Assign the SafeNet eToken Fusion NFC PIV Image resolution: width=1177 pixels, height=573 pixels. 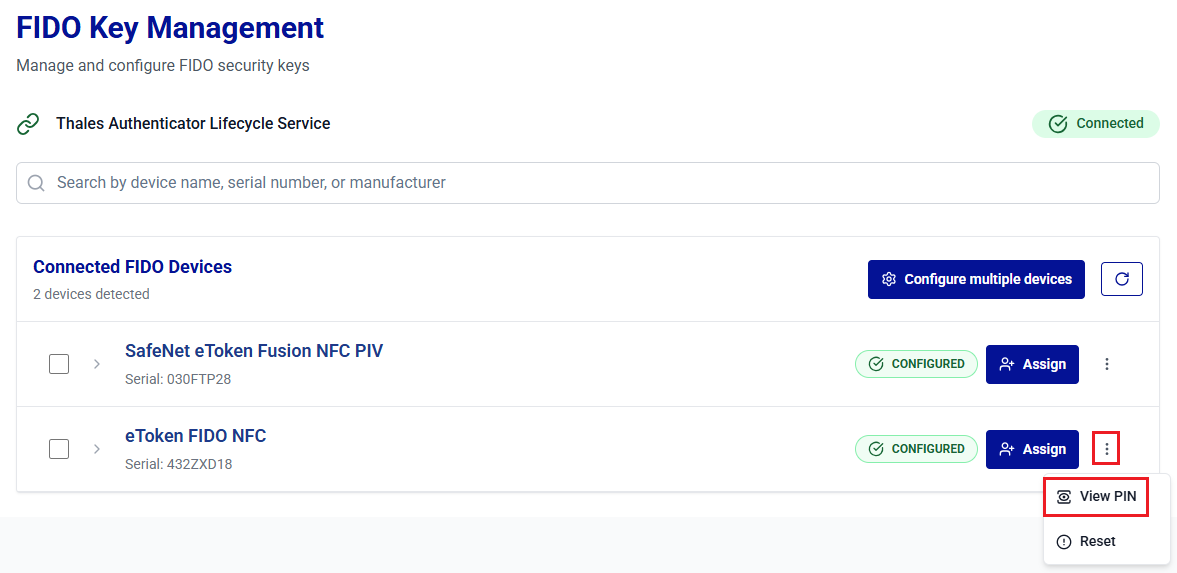click(x=1032, y=364)
